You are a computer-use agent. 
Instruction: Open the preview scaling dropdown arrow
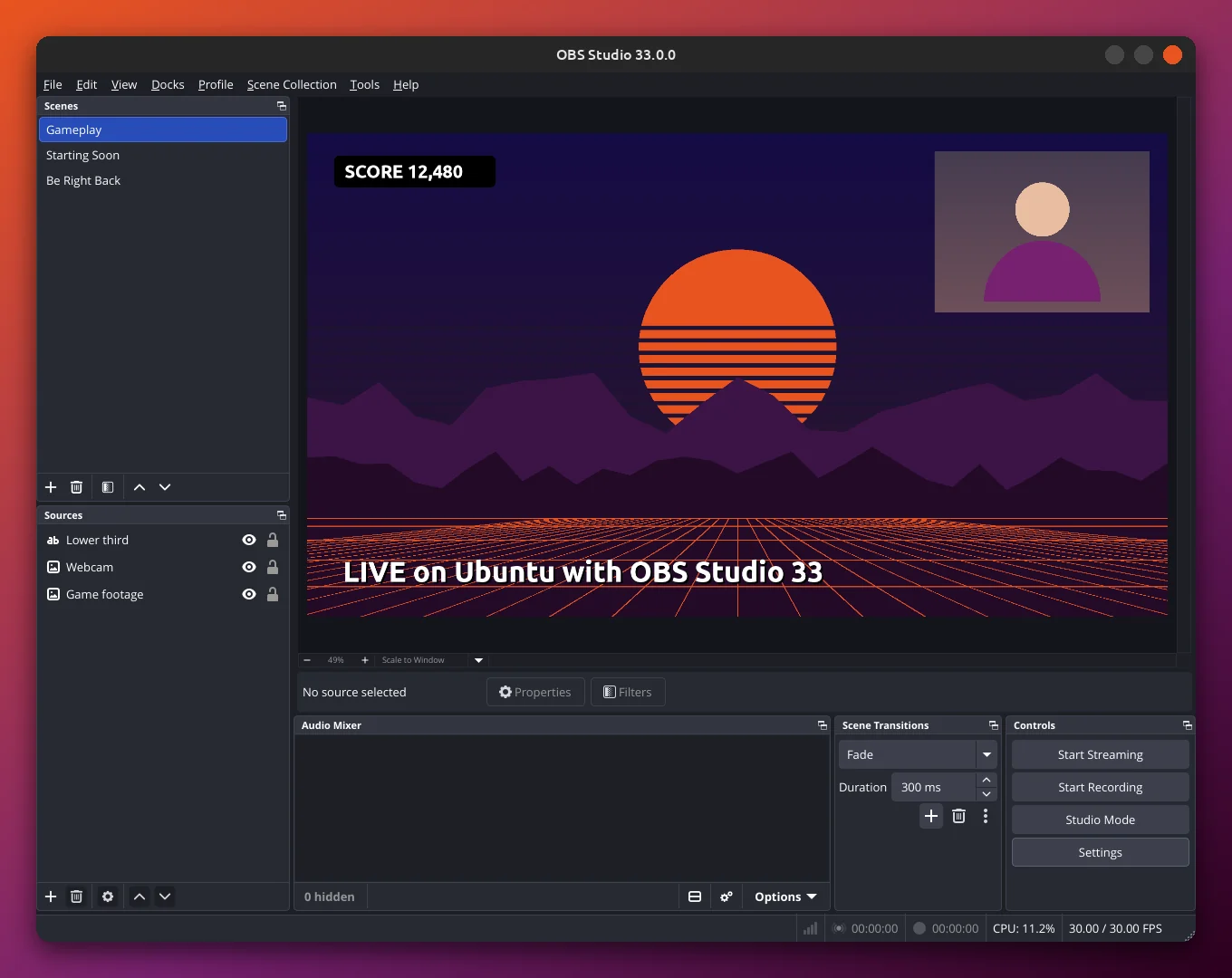click(479, 660)
